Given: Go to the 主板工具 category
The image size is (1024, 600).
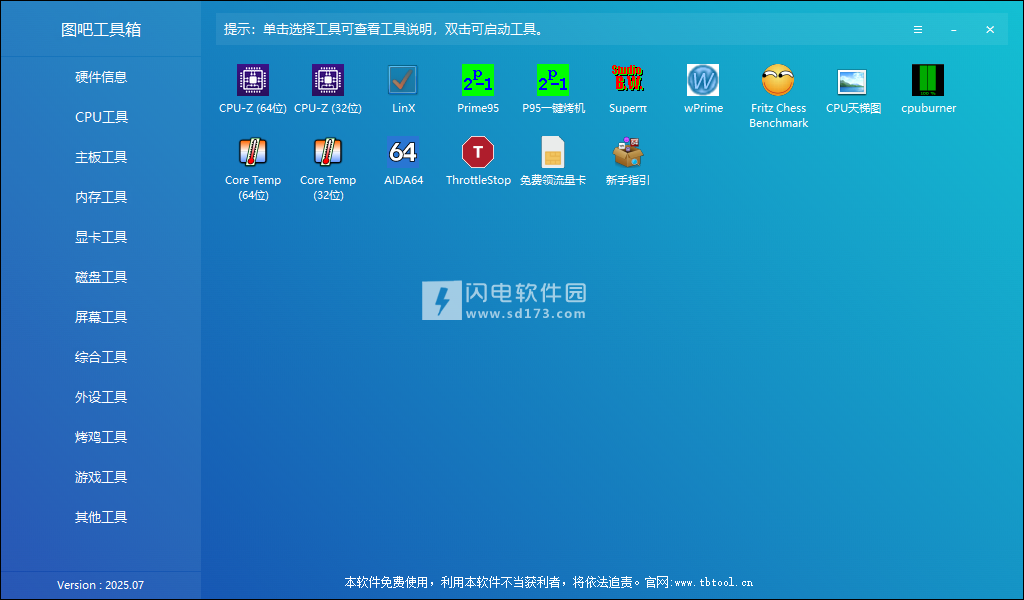Looking at the screenshot, I should tap(101, 157).
